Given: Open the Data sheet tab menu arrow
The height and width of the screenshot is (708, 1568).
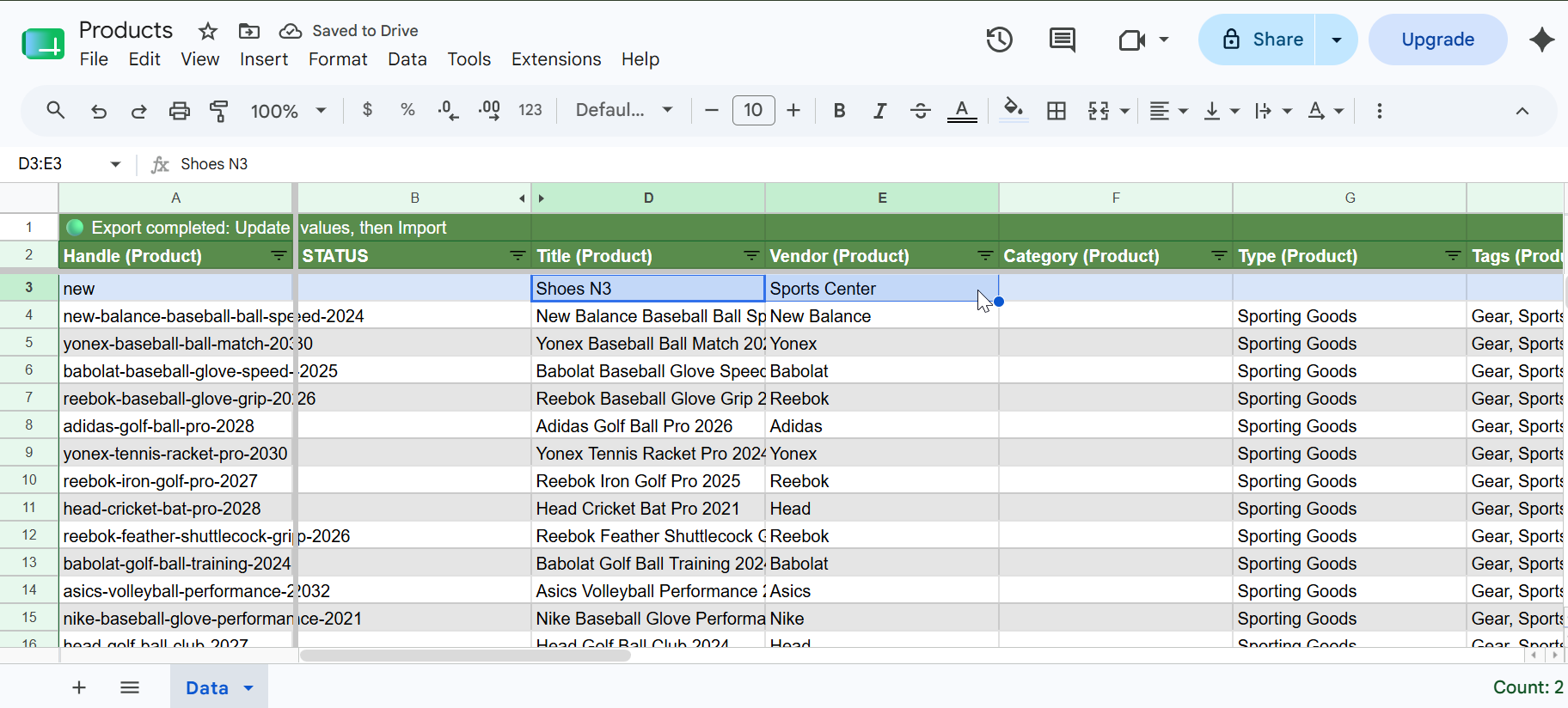Looking at the screenshot, I should tap(248, 688).
